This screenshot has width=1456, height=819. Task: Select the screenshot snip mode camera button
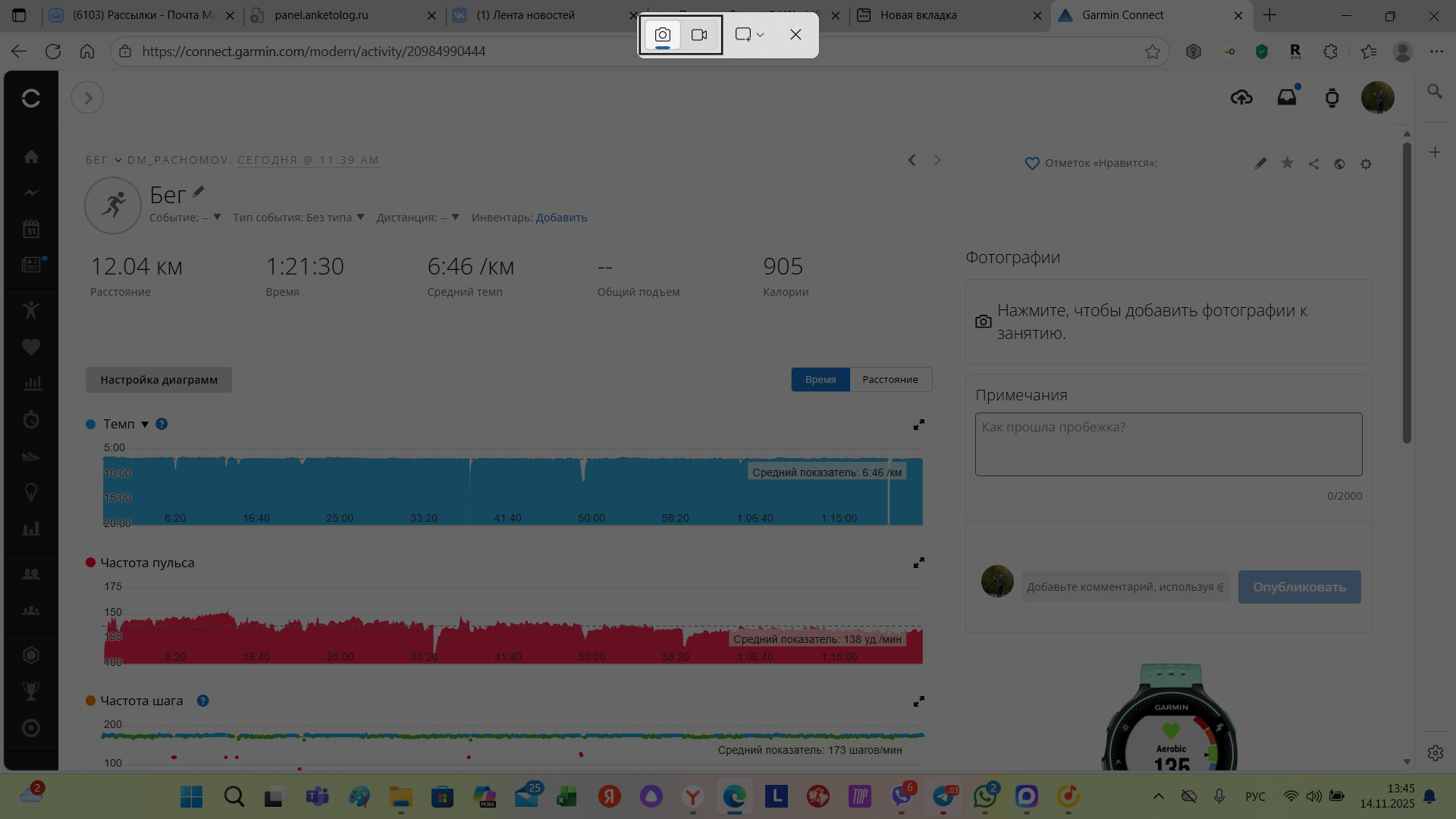coord(663,35)
